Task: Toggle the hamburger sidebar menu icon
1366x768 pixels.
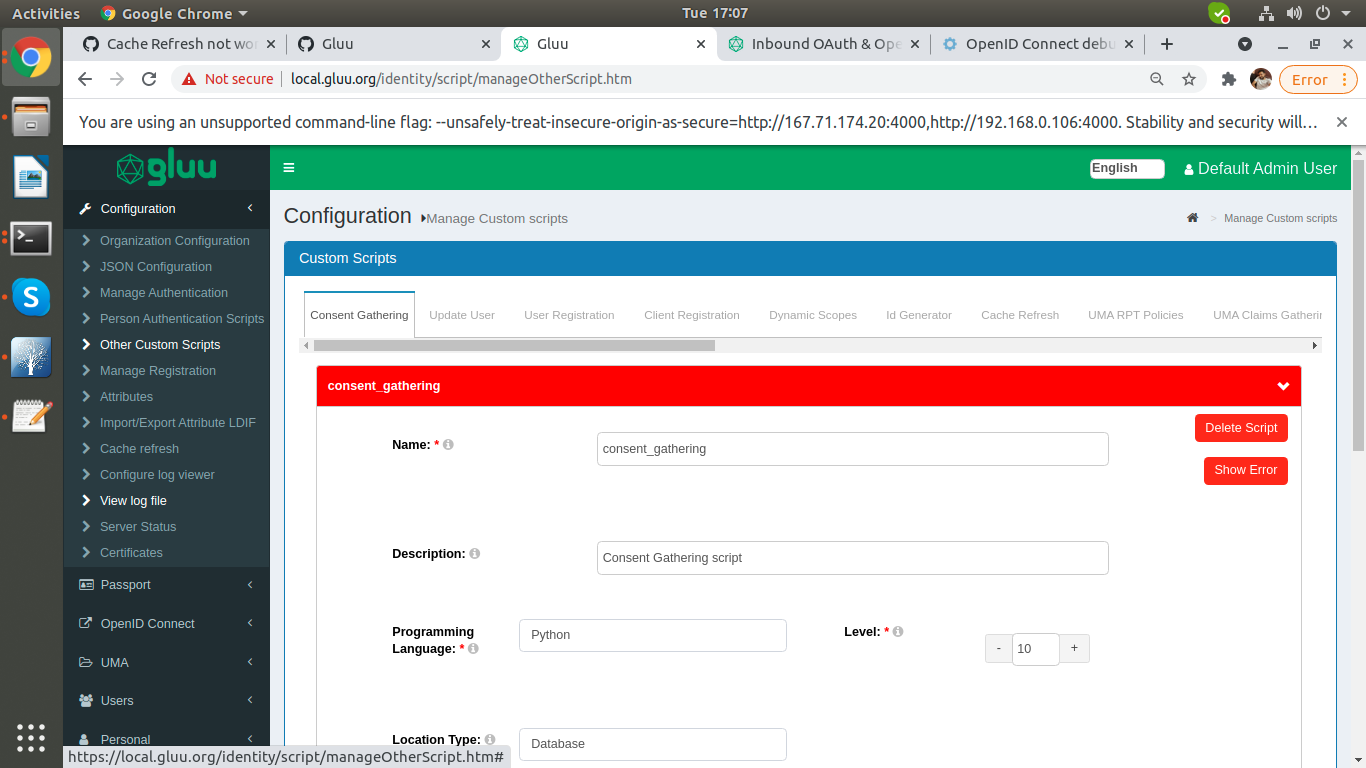Action: click(x=289, y=168)
